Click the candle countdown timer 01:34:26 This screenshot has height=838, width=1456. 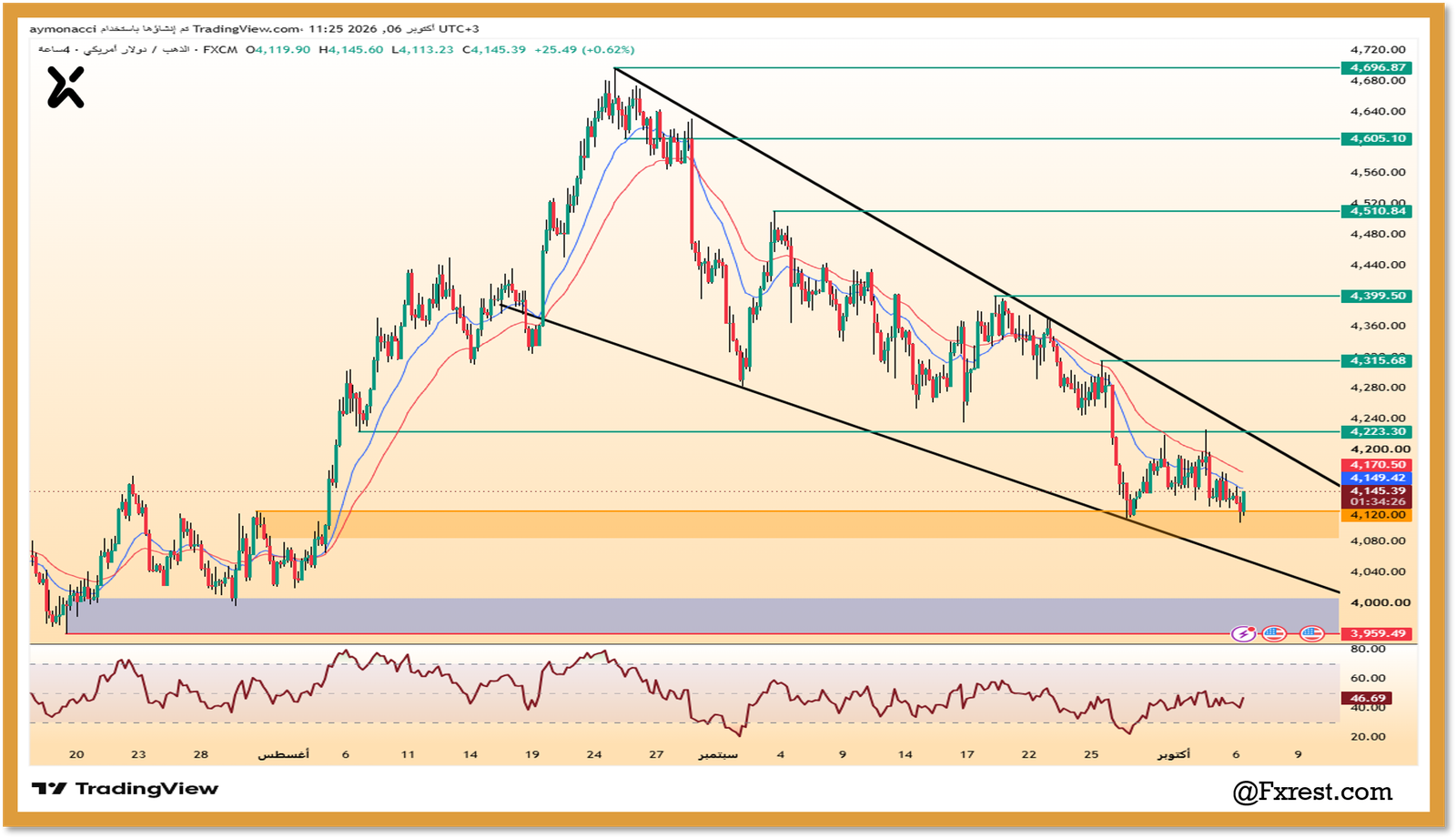1377,501
